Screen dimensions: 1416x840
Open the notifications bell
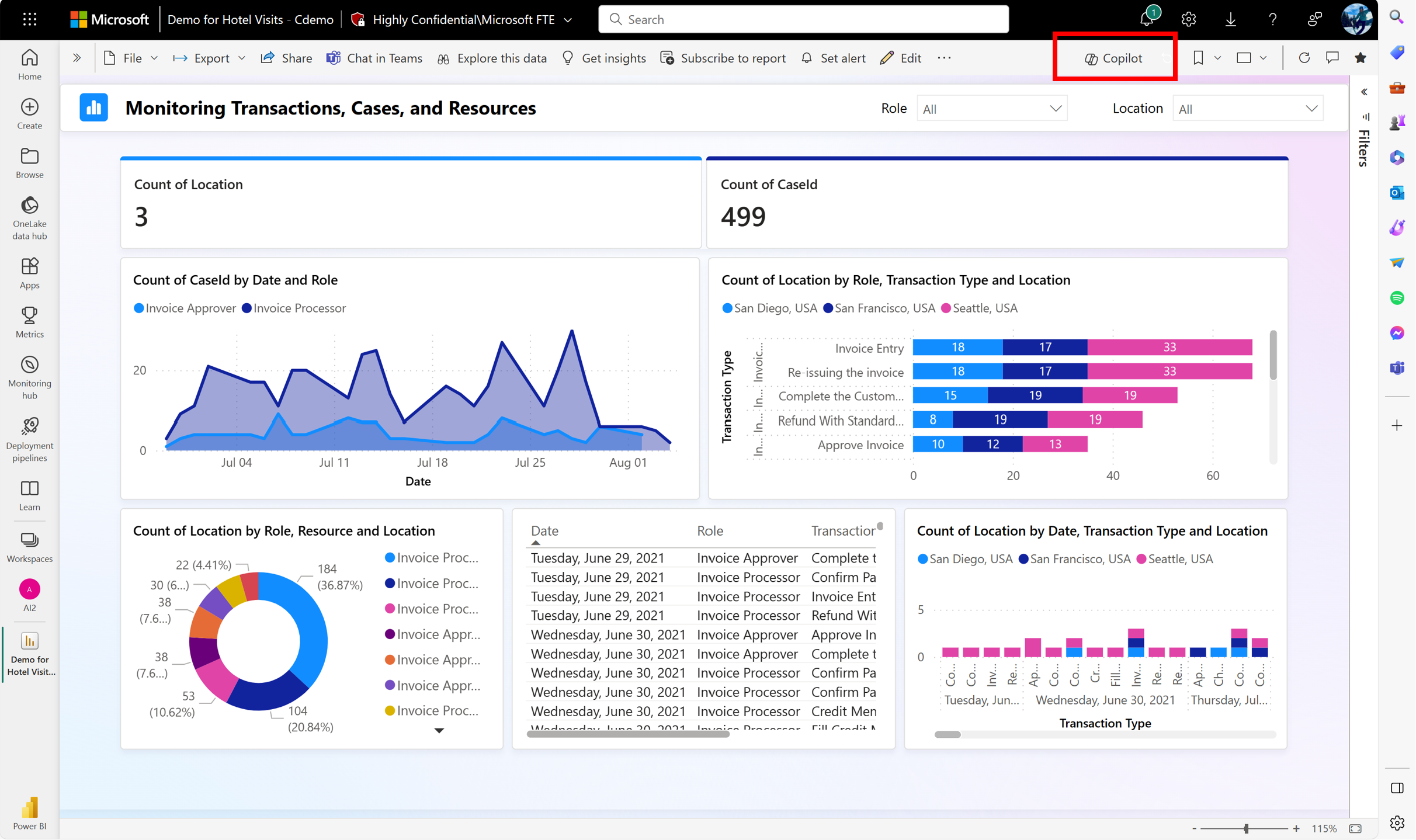[x=1146, y=19]
